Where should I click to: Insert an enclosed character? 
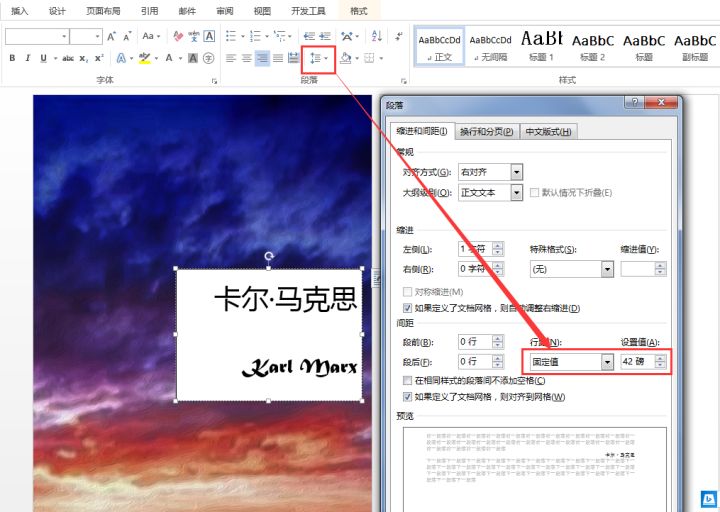click(208, 58)
